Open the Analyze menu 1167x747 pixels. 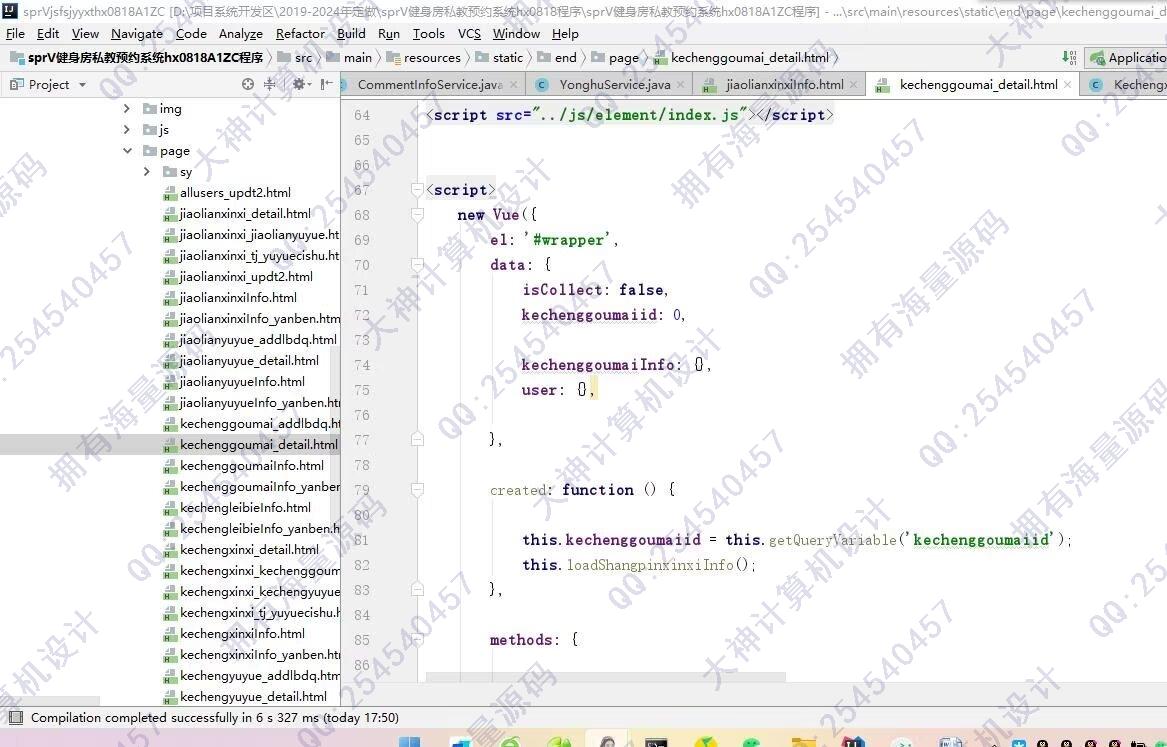pyautogui.click(x=240, y=33)
